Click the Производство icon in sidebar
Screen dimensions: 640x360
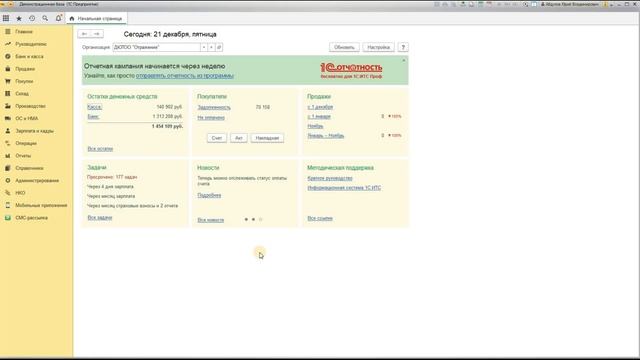coord(7,106)
